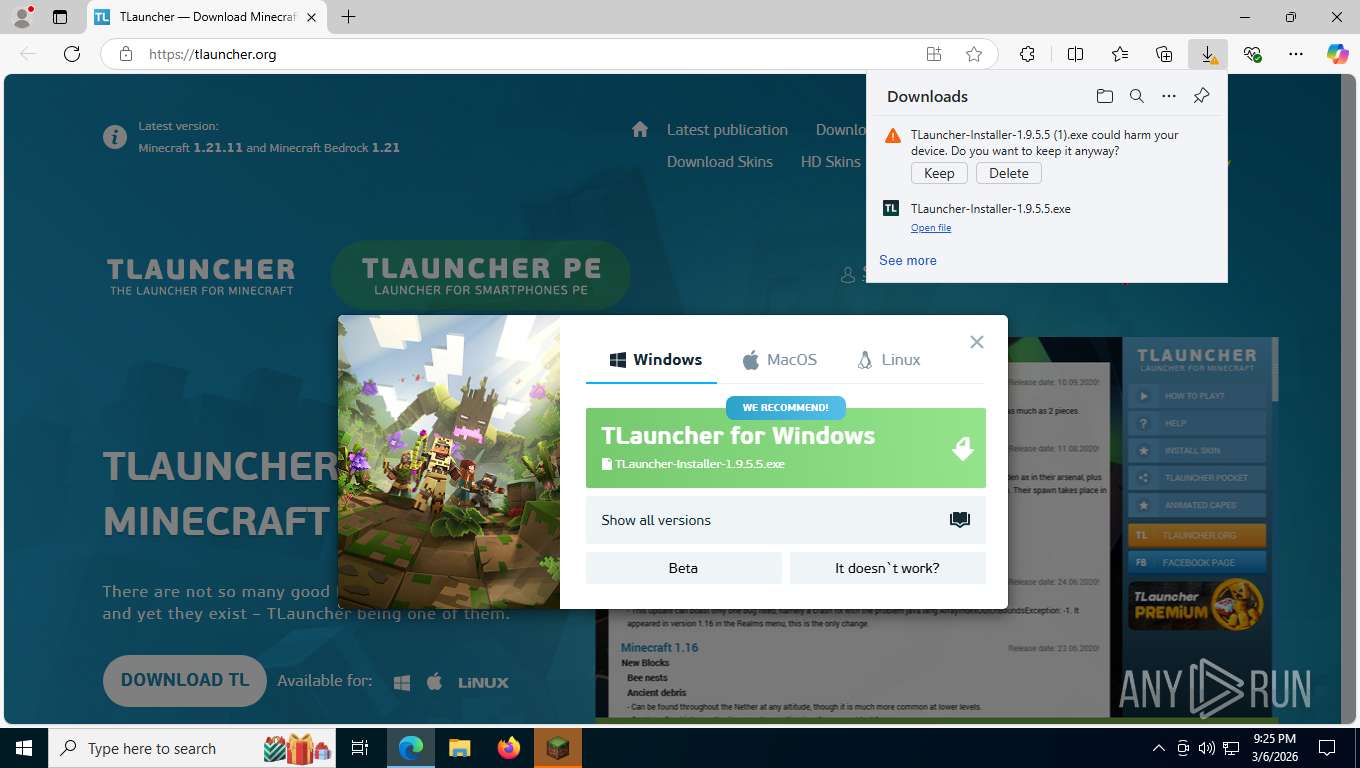This screenshot has height=768, width=1360.
Task: Click the LINUX label beside Available for
Action: [x=483, y=682]
